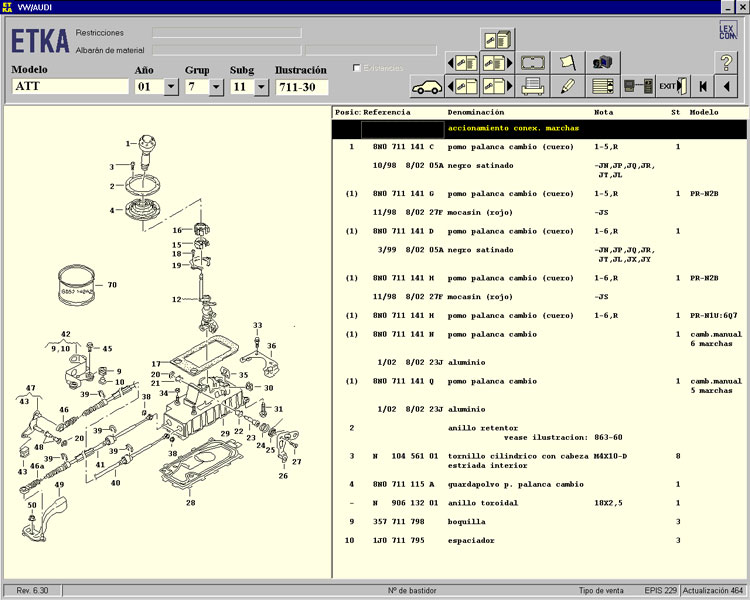Go to previous illustration page with text
The image size is (750, 600).
pyautogui.click(x=462, y=63)
